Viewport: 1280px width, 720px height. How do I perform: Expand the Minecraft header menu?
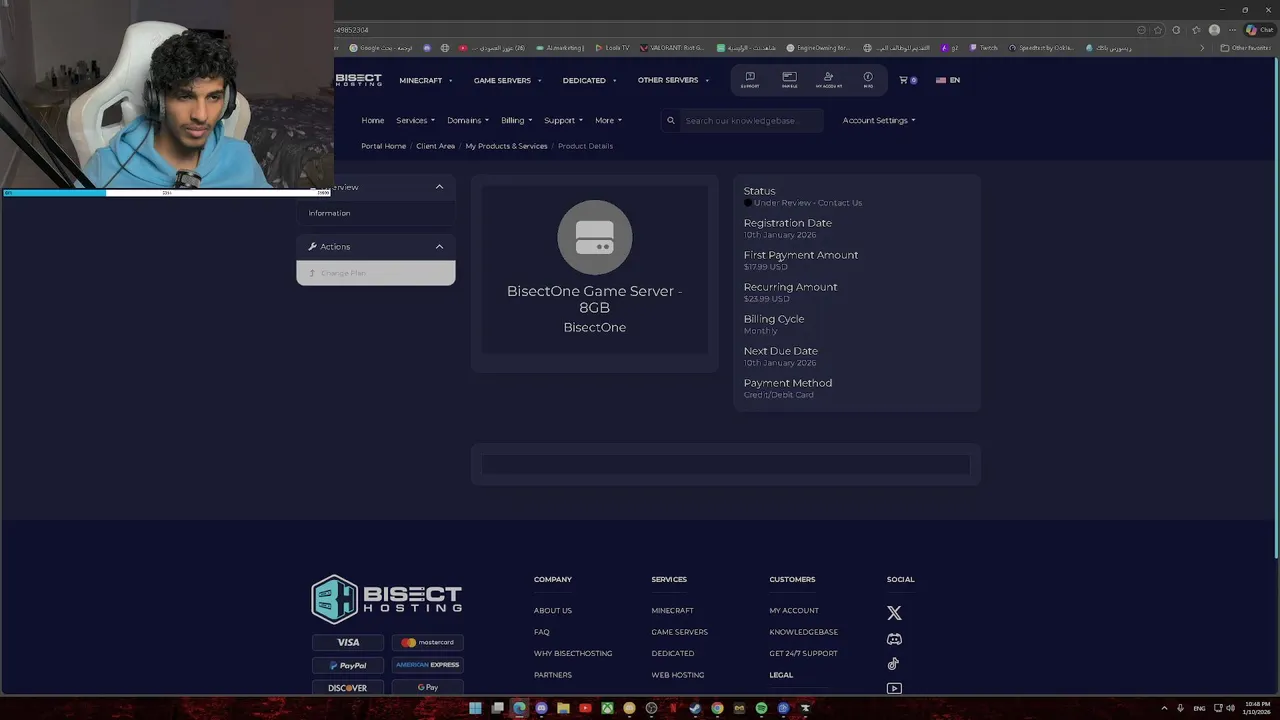point(426,80)
